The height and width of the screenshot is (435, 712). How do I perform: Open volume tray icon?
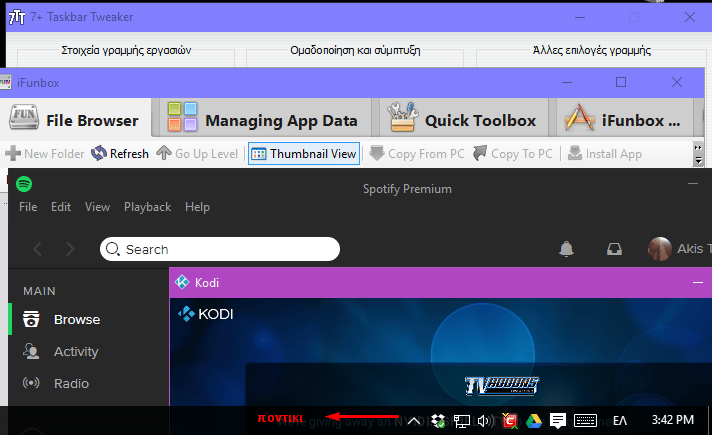coord(485,421)
